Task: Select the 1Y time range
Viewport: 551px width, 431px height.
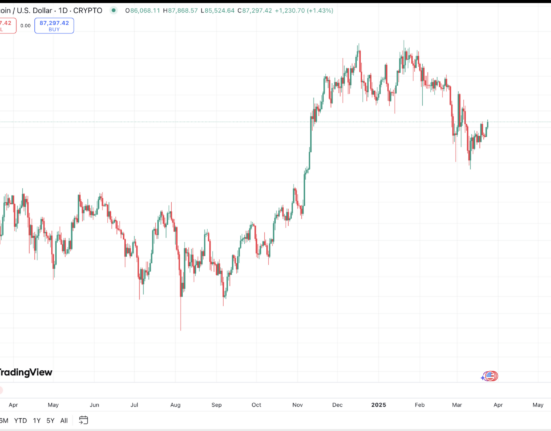Action: tap(37, 420)
